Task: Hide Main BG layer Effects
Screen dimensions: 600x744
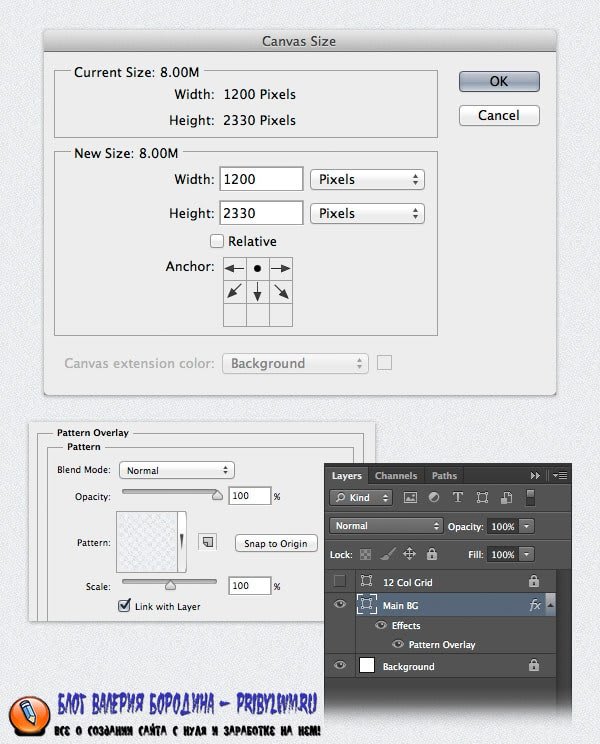Action: (380, 625)
